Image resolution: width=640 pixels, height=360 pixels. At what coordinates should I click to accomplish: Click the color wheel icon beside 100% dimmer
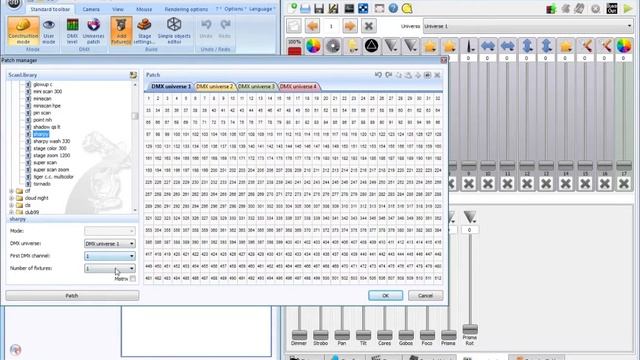tap(313, 46)
